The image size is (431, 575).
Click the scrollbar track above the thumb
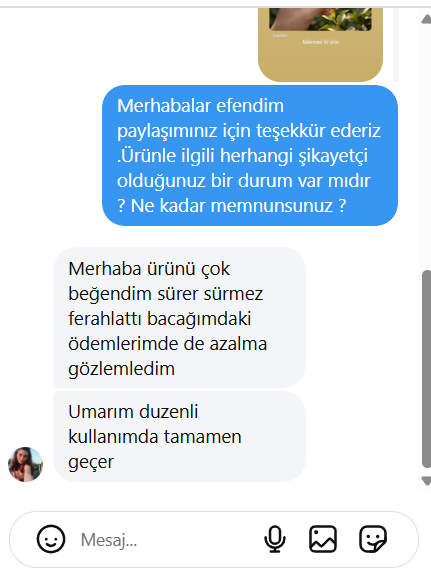(x=427, y=147)
